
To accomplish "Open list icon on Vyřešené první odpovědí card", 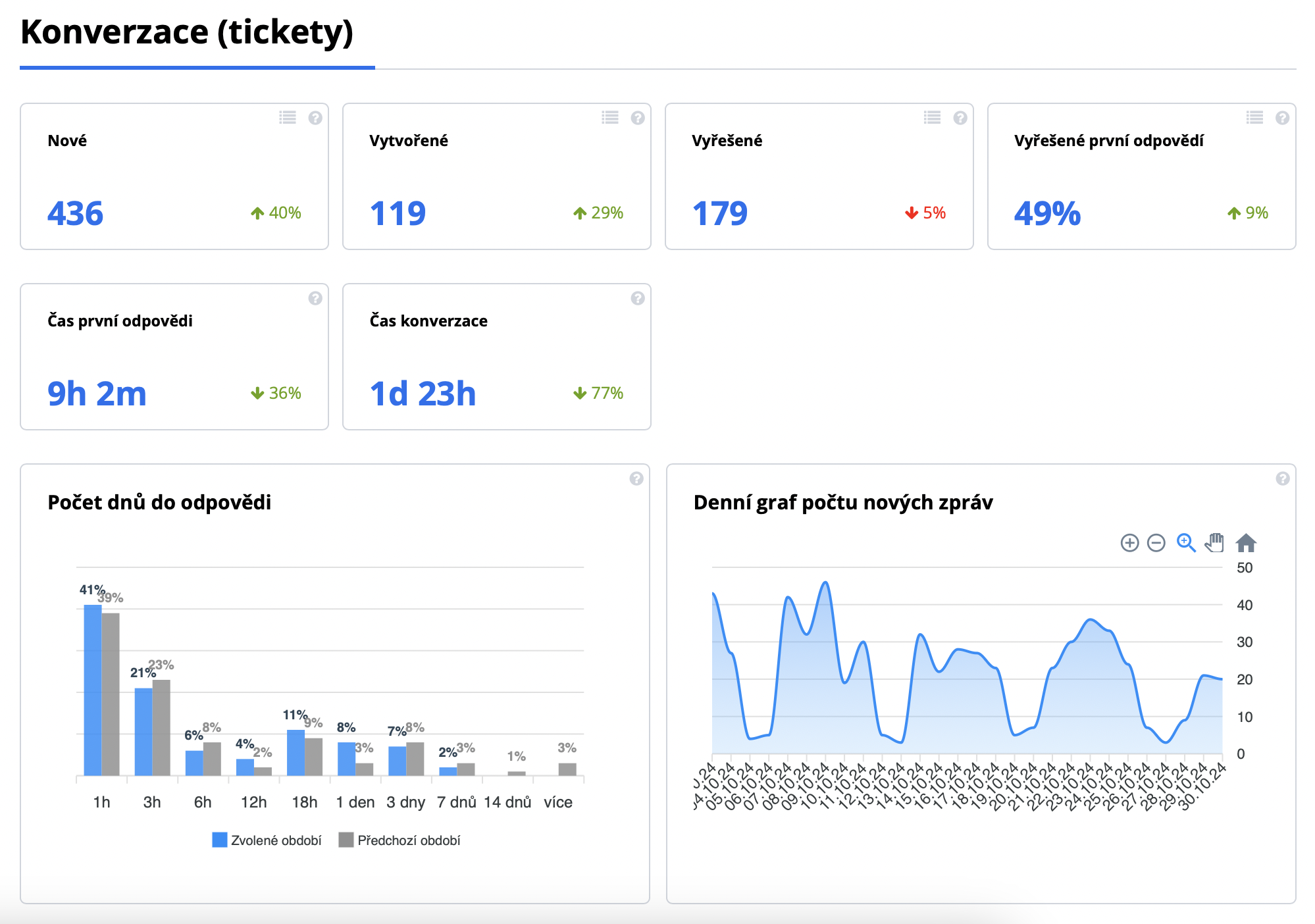I will (1255, 118).
